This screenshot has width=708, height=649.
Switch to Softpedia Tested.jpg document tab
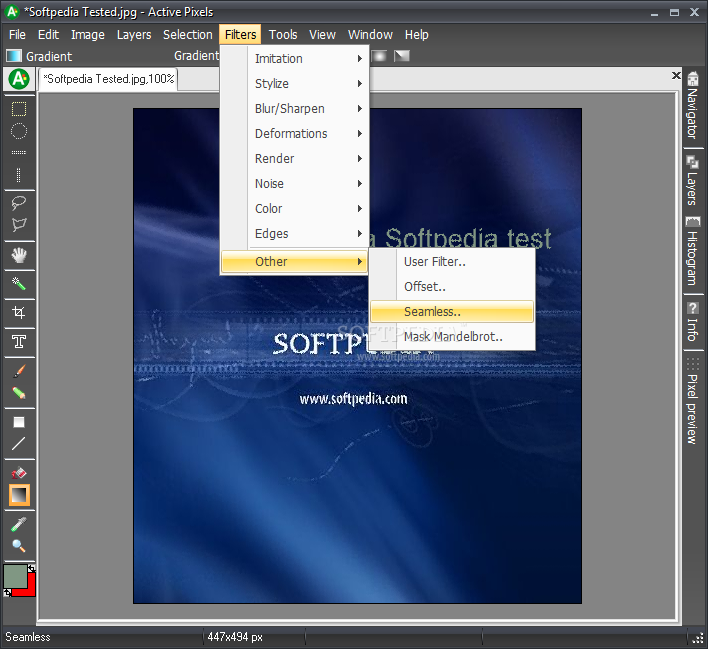108,79
